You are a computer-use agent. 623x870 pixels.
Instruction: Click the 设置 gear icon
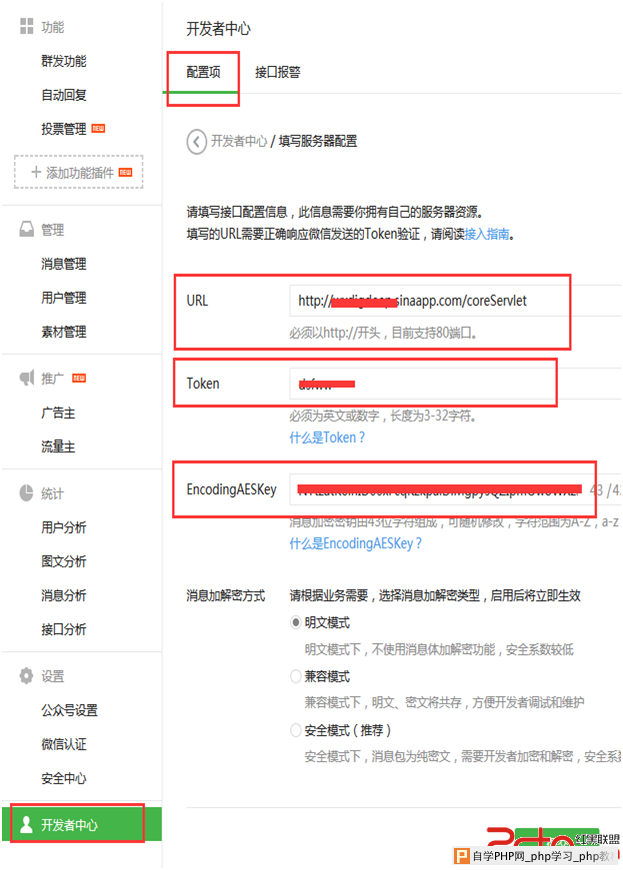click(26, 675)
